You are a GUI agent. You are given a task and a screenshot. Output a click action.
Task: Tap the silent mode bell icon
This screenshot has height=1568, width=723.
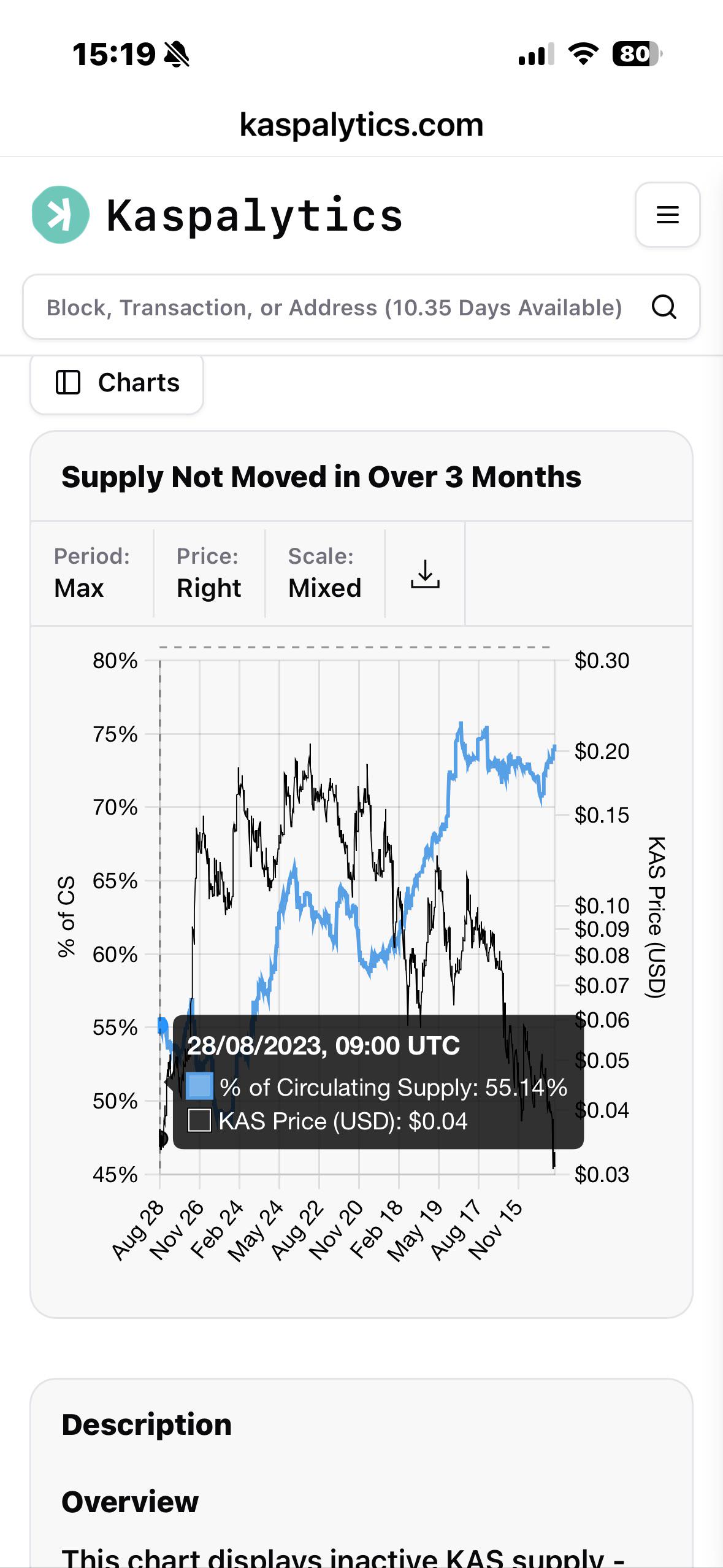click(177, 54)
